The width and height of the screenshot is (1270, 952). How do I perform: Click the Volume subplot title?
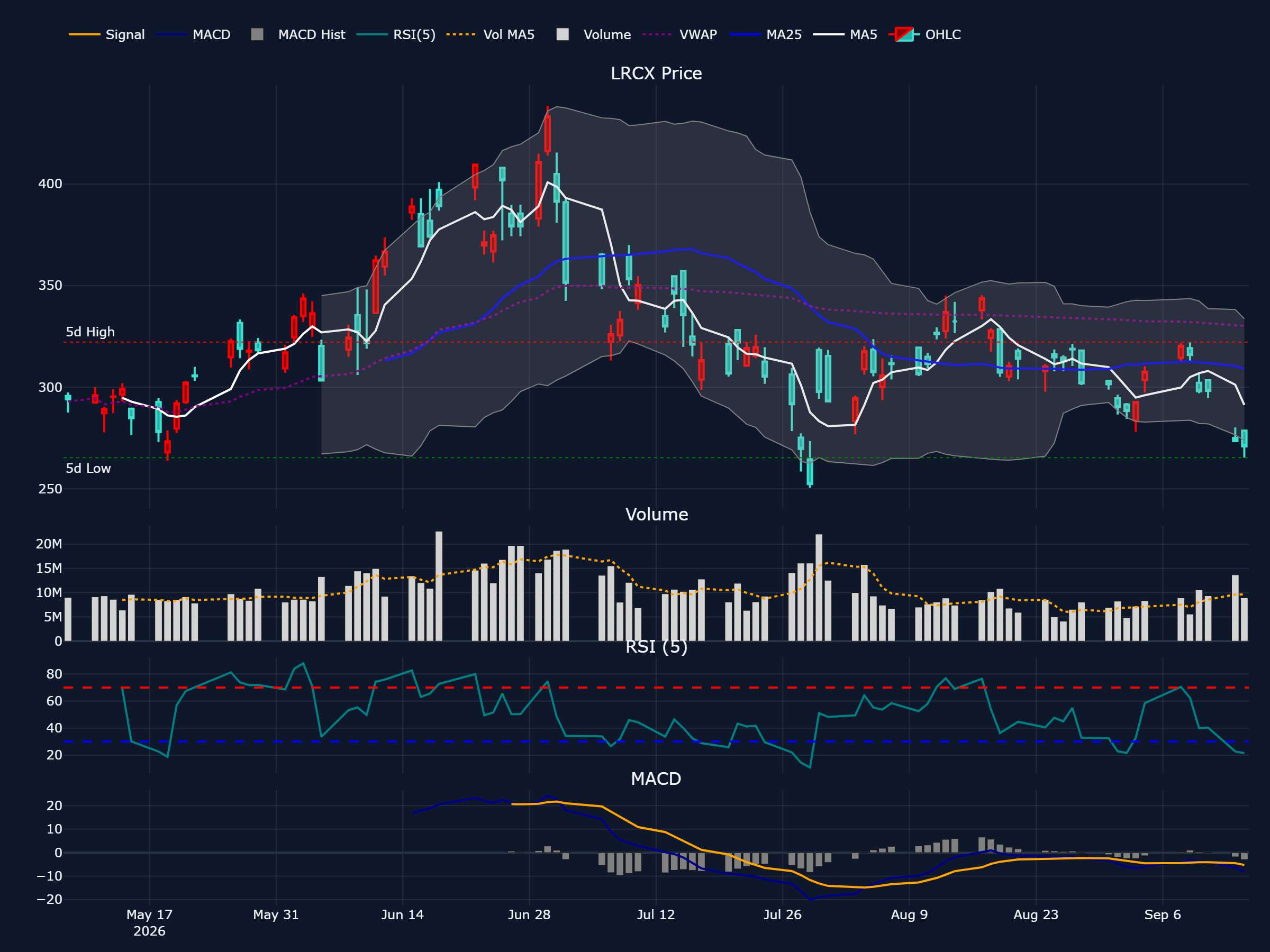click(x=656, y=514)
